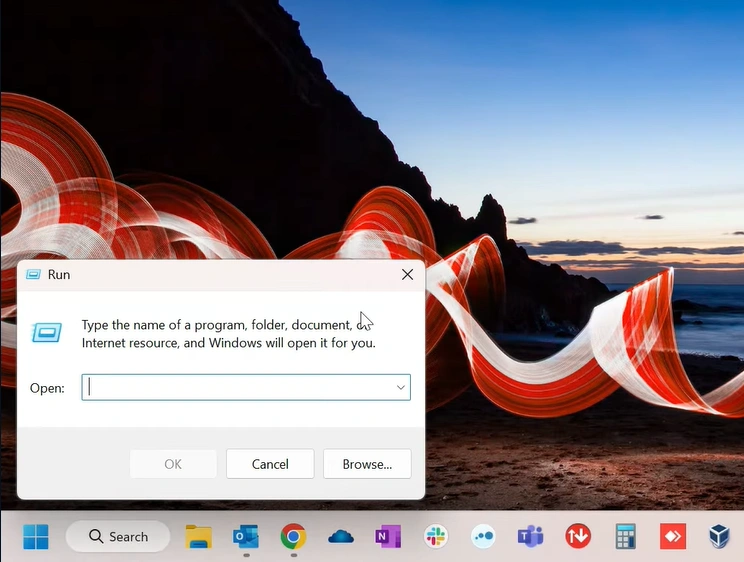Cancel the Run dialog
744x562 pixels.
(270, 464)
